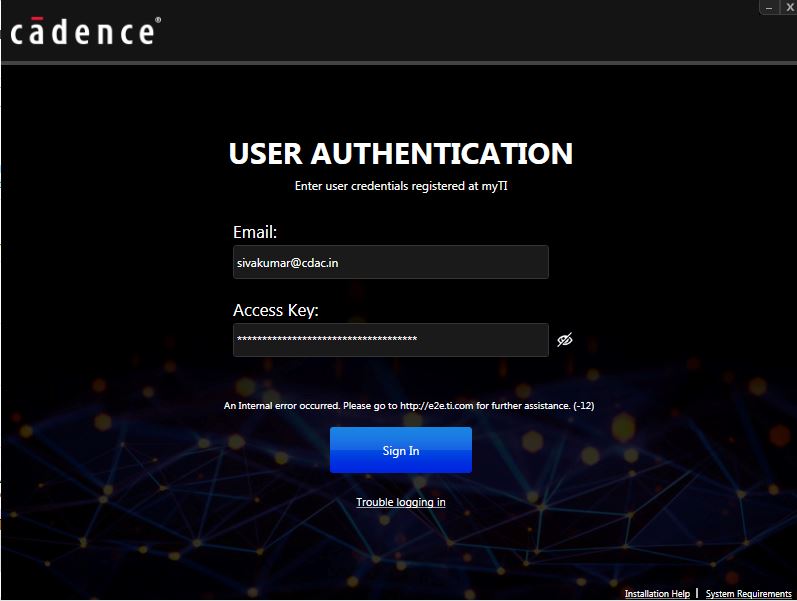Close the authentication window
This screenshot has width=797, height=601.
(x=789, y=7)
